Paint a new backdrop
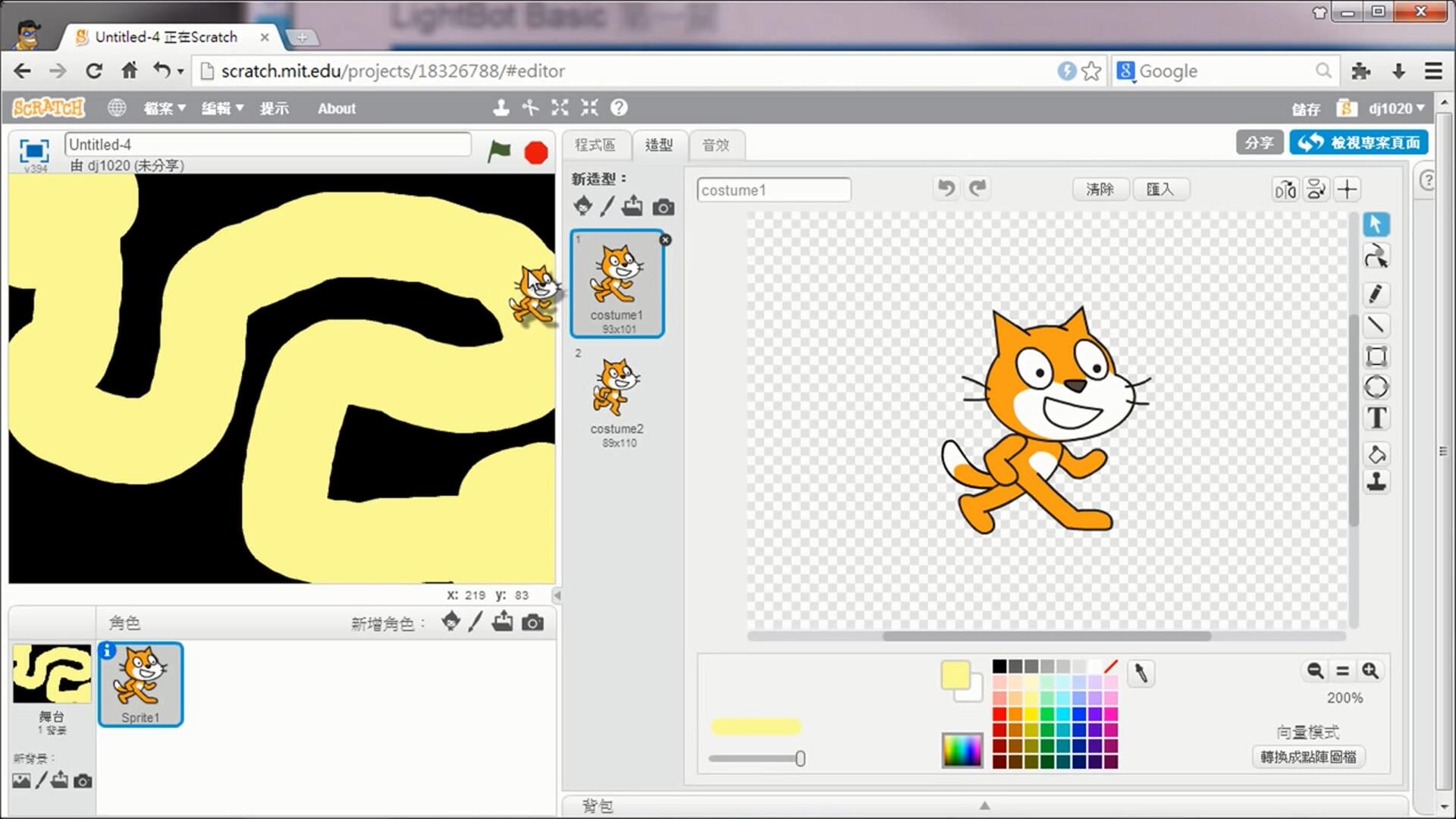Image resolution: width=1456 pixels, height=819 pixels. [42, 780]
